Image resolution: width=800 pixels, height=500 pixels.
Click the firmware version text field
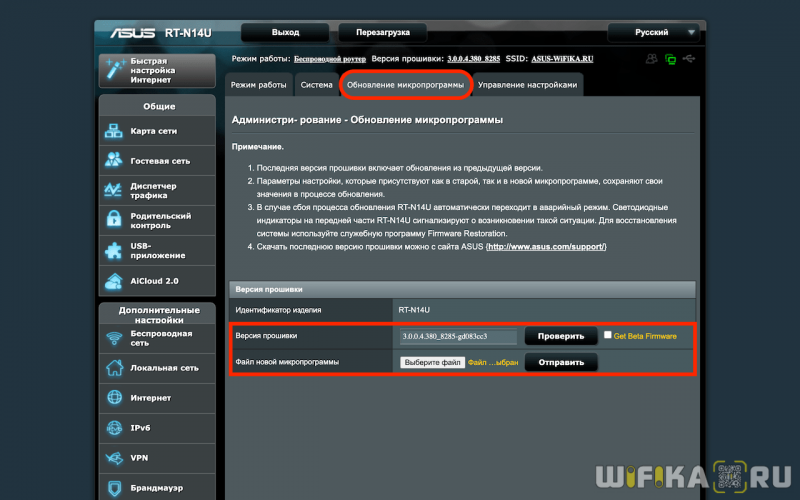coord(458,336)
